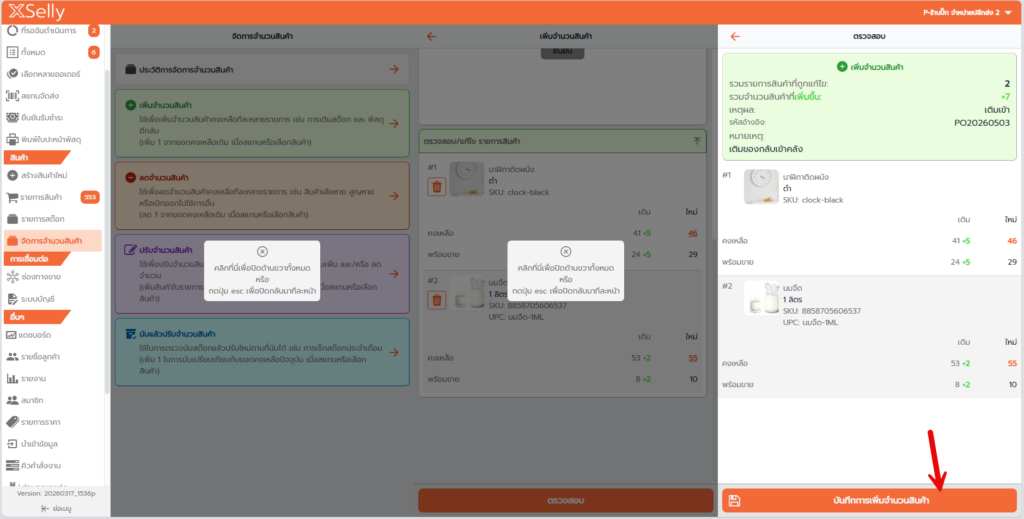The width and height of the screenshot is (1024, 519).
Task: Click back arrow in เพิ่มจำนวนสินค้า panel header
Action: coord(432,36)
